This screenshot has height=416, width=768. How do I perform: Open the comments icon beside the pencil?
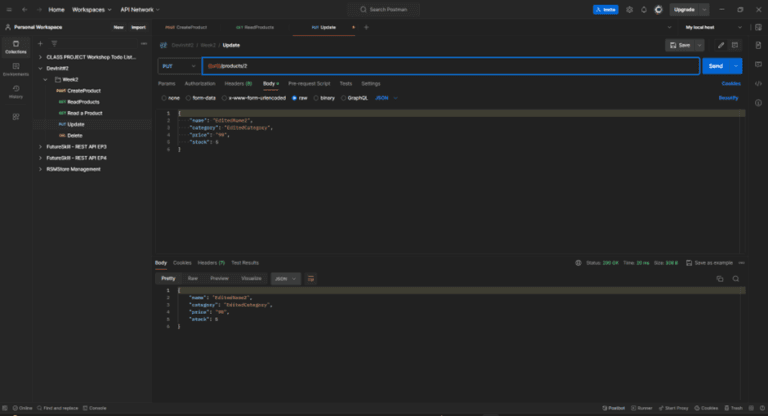point(735,45)
